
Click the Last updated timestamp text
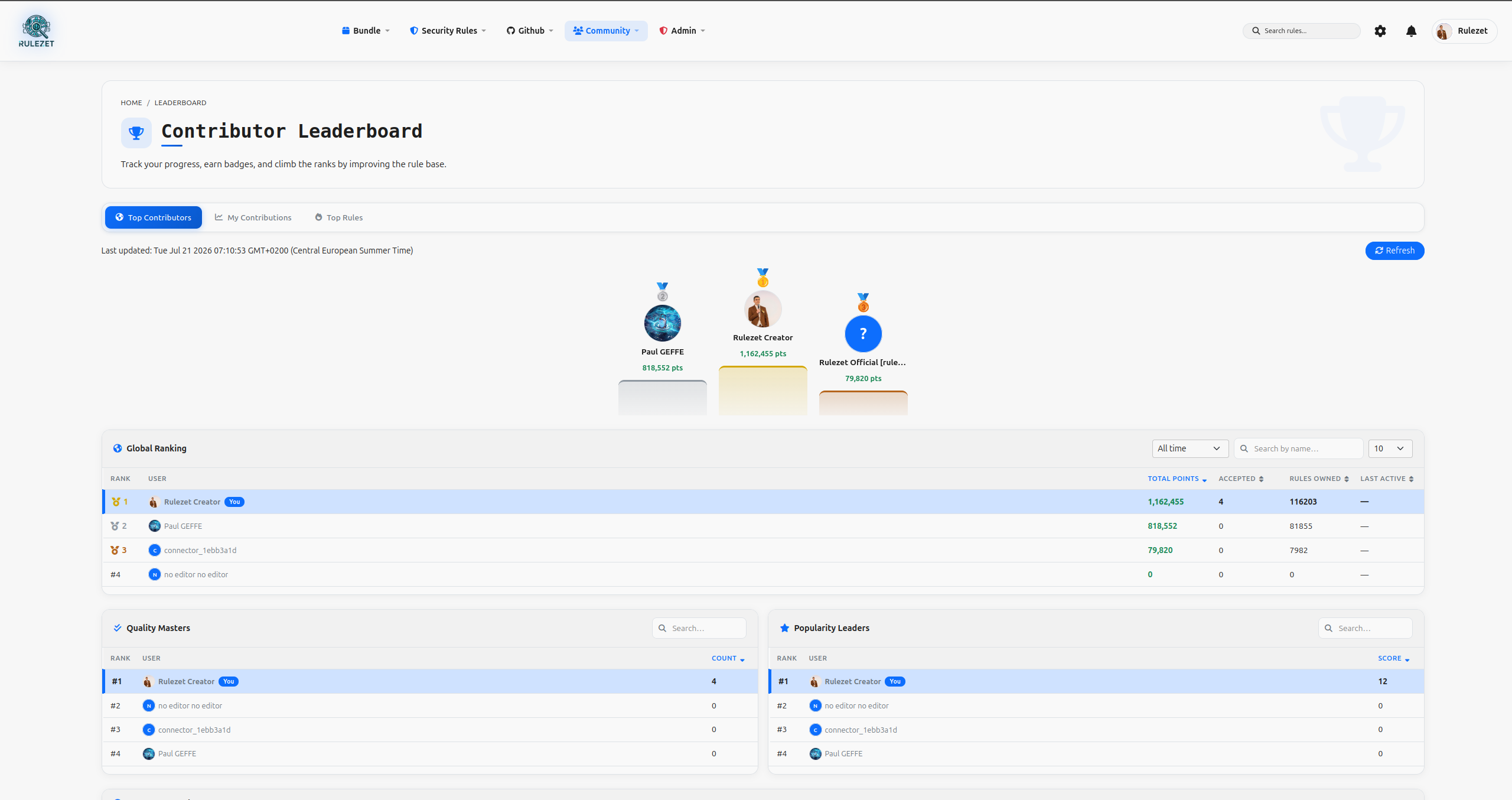pyautogui.click(x=257, y=251)
